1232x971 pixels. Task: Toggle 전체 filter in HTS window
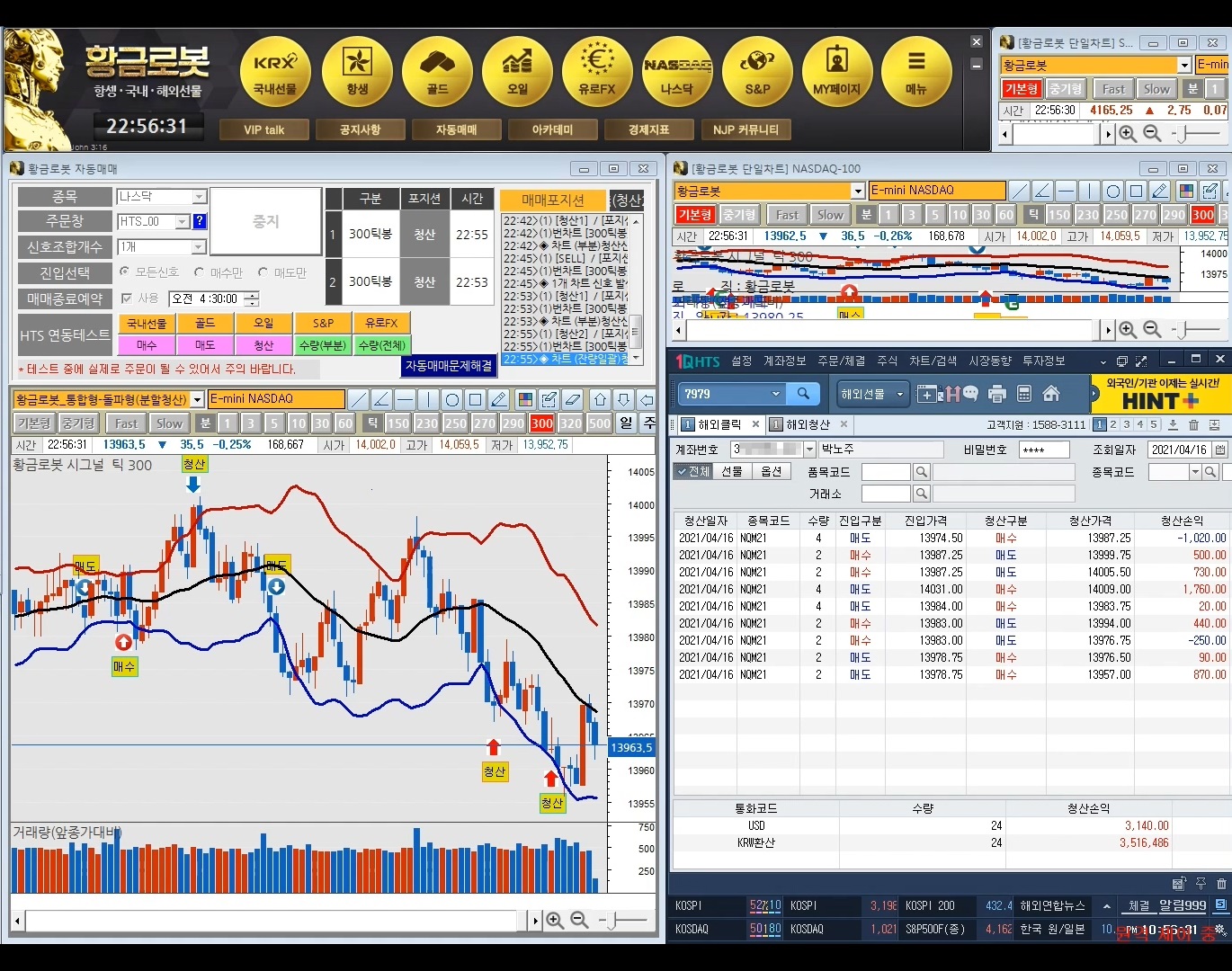pos(692,471)
